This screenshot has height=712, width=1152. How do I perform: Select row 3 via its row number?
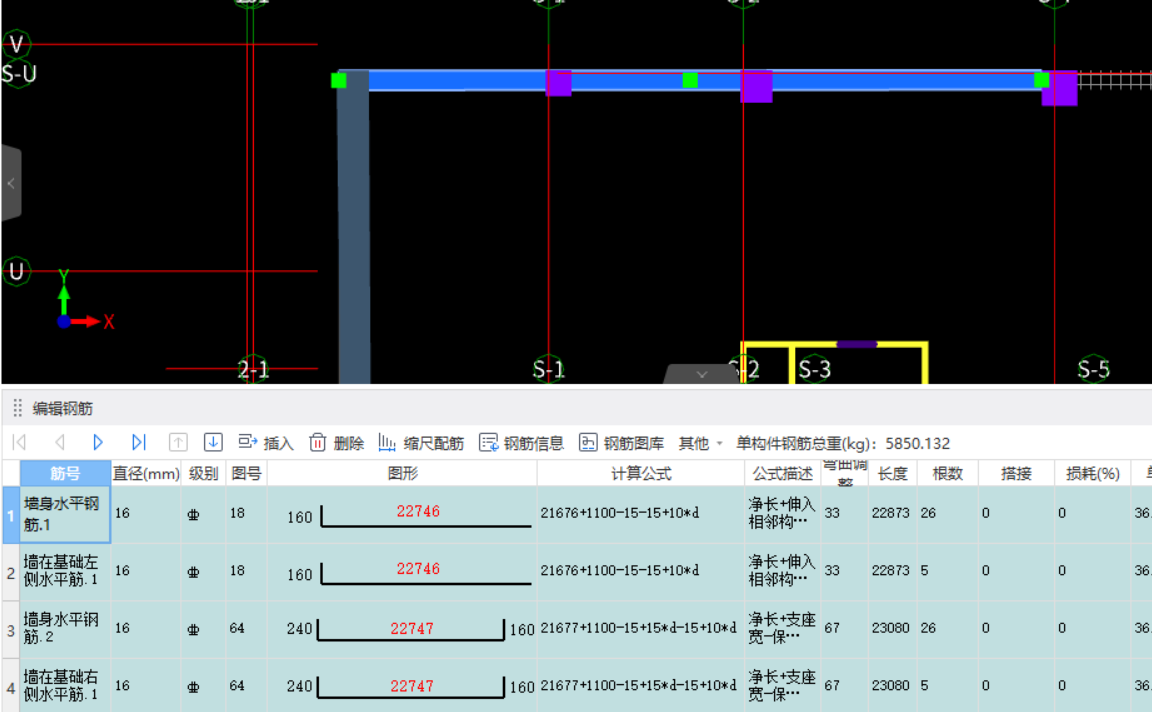tap(10, 630)
